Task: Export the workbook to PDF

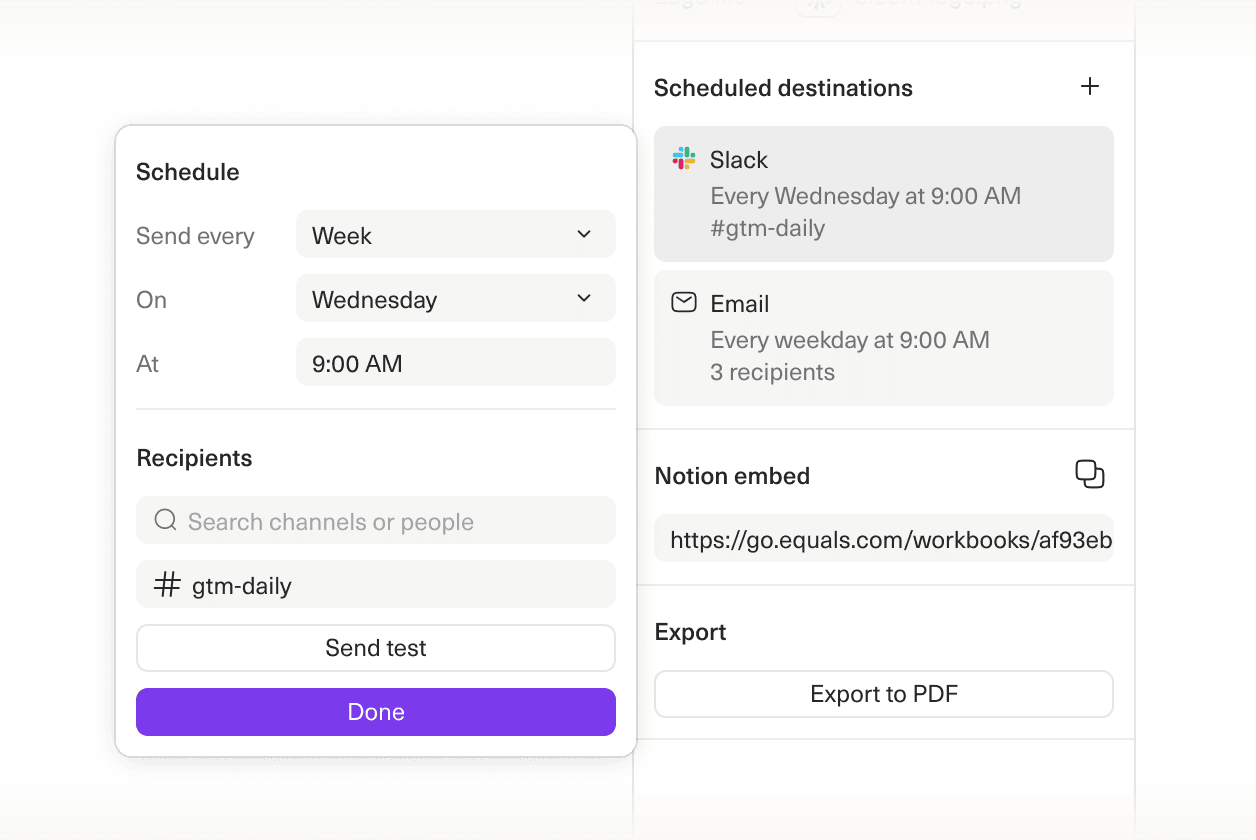Action: [883, 693]
